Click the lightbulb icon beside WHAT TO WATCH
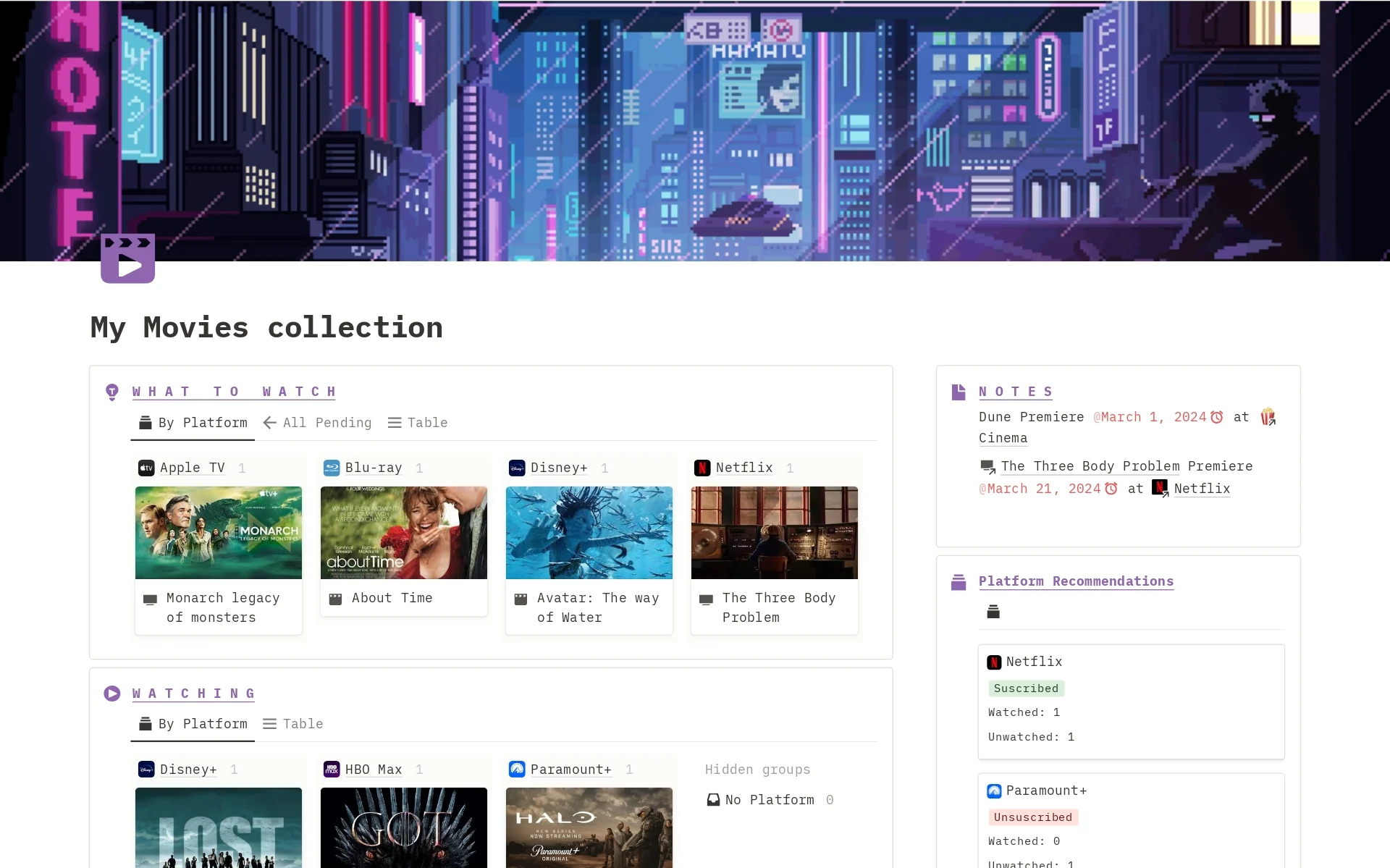Image resolution: width=1390 pixels, height=868 pixels. 112,392
